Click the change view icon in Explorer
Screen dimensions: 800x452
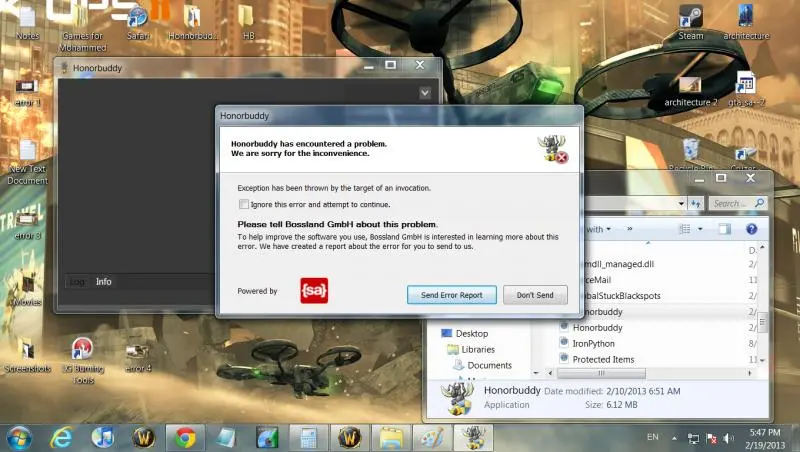[x=685, y=229]
